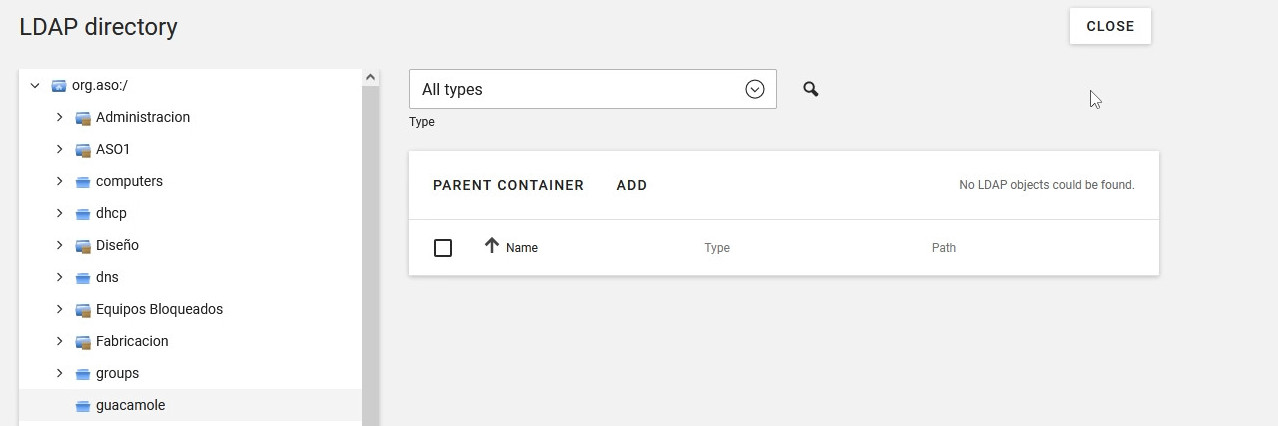1278x426 pixels.
Task: Click the computers container icon
Action: pos(83,182)
